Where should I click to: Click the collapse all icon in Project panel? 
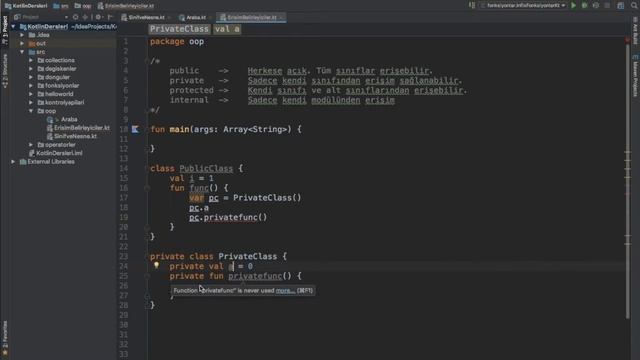(x=85, y=17)
